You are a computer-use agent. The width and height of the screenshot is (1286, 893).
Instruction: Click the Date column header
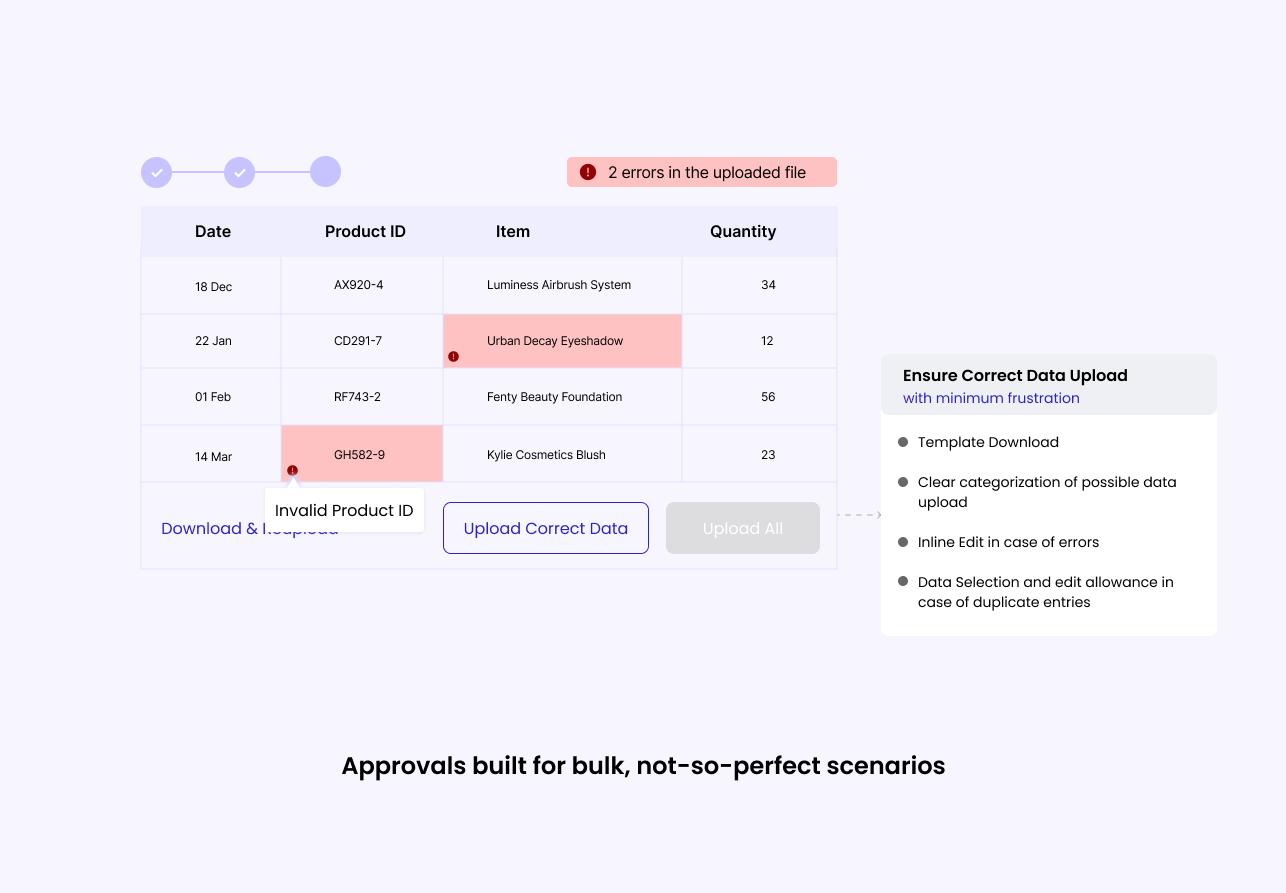pyautogui.click(x=213, y=231)
